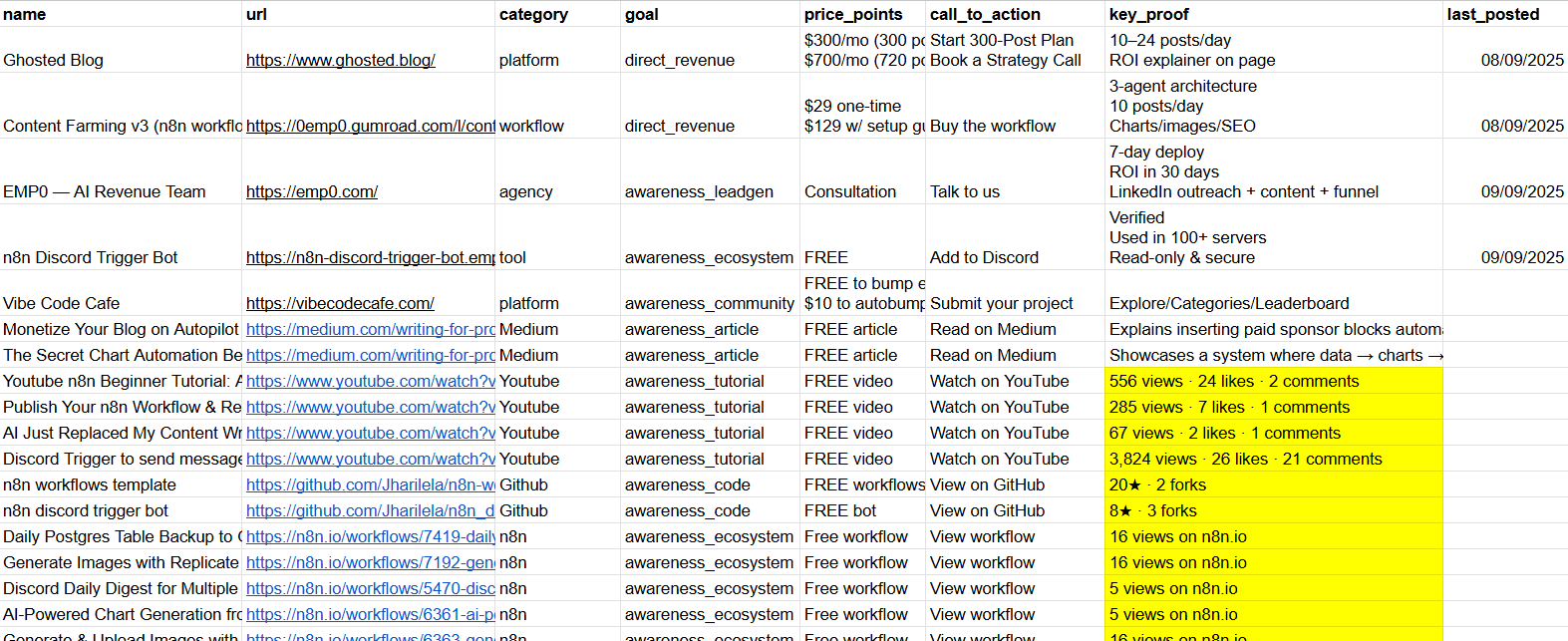Open the Gumroad workflow link

[x=370, y=126]
